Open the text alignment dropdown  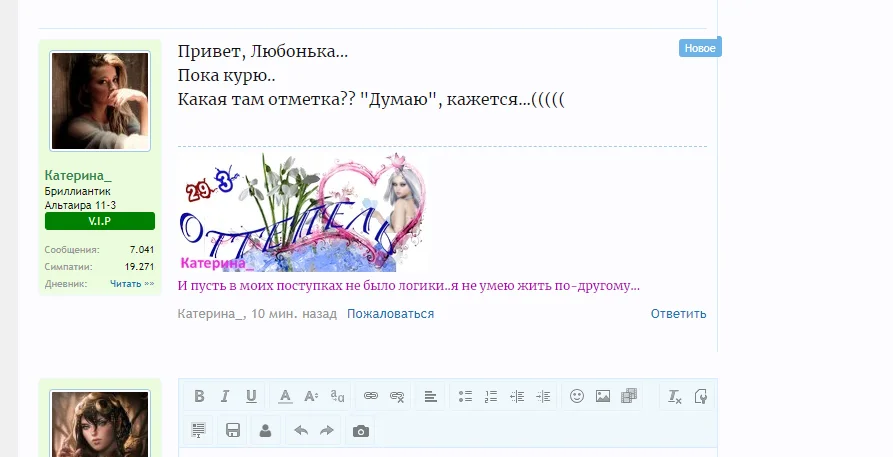[431, 396]
